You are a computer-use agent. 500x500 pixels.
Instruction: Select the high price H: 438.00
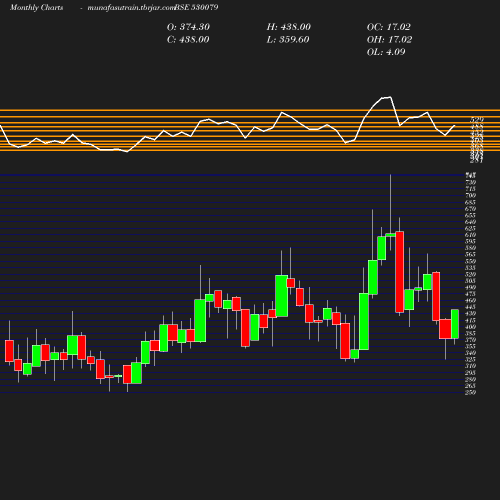[x=289, y=27]
